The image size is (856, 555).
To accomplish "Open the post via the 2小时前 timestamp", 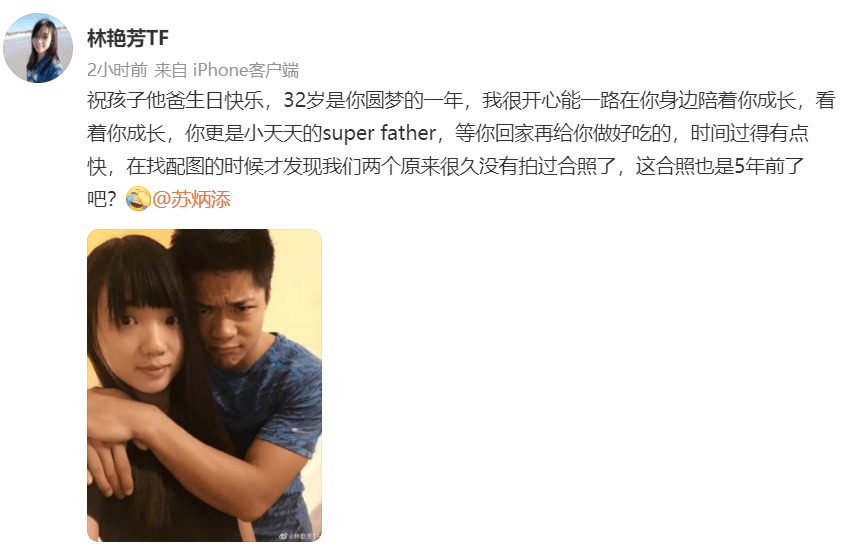I will coord(117,70).
